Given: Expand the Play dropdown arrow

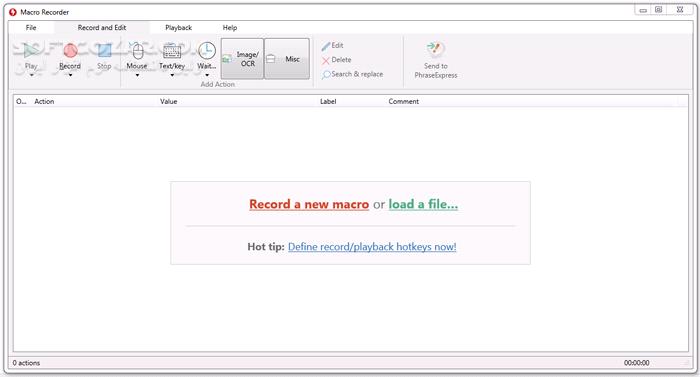Looking at the screenshot, I should [x=31, y=75].
